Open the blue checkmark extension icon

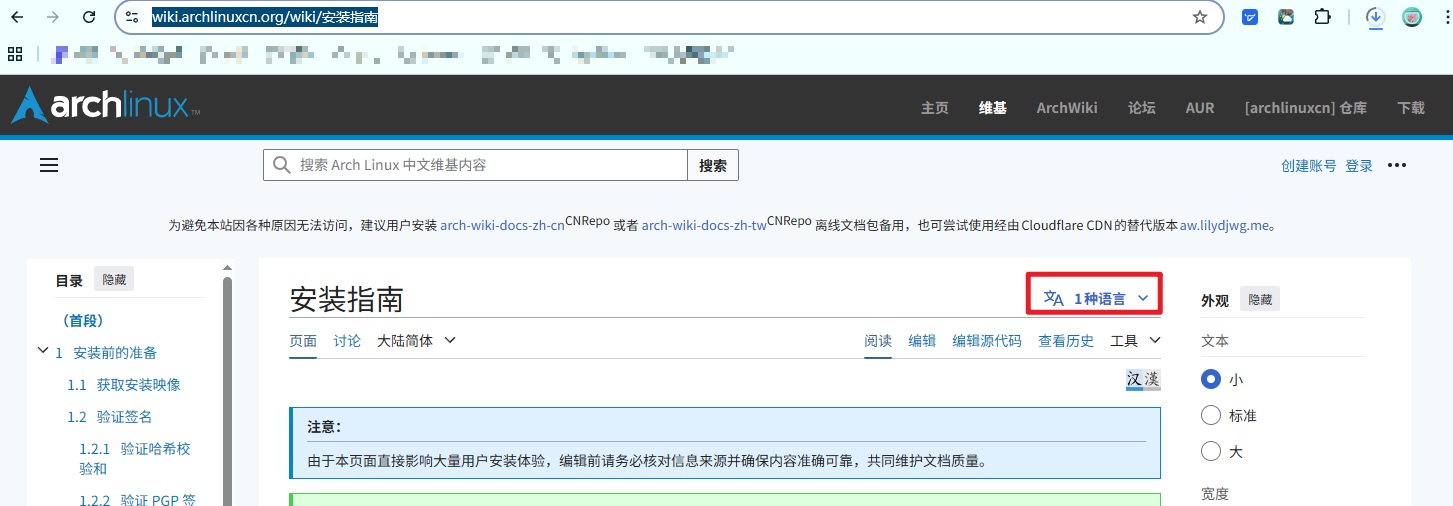click(x=1250, y=17)
